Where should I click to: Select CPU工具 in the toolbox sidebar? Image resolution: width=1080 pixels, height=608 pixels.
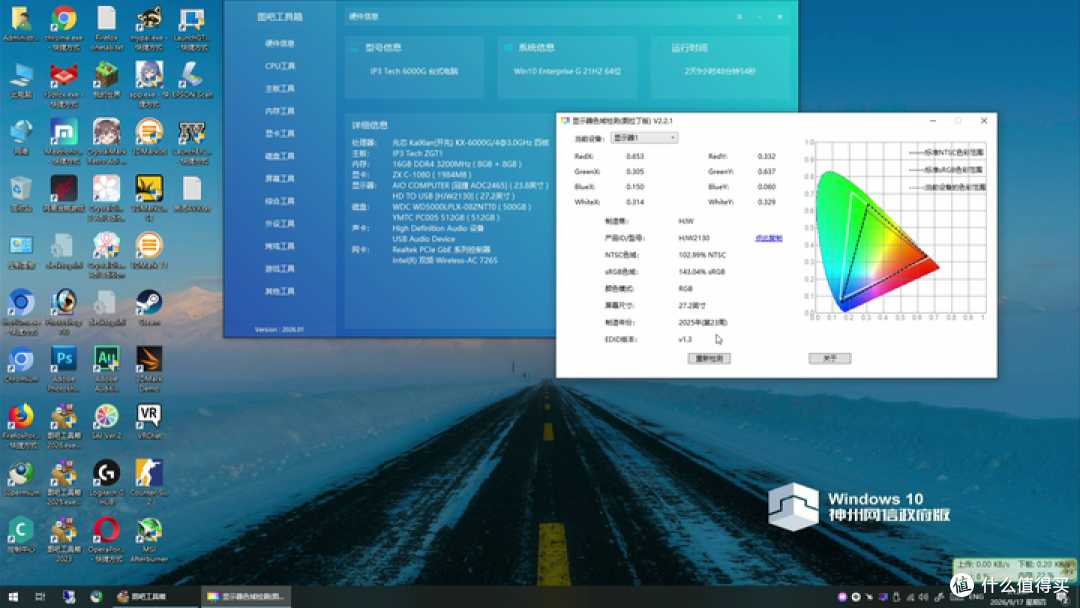280,66
